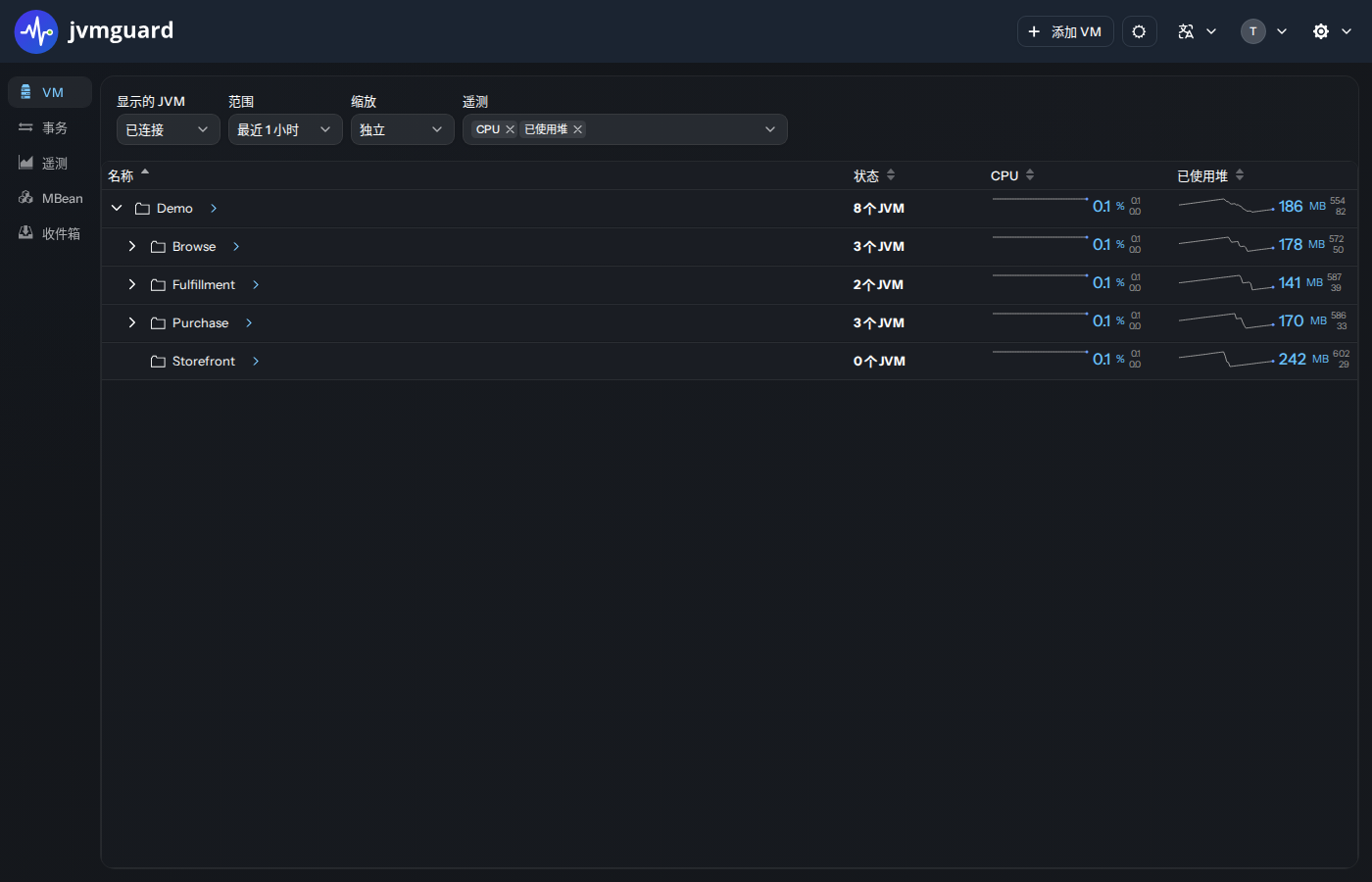1372x882 pixels.
Task: Open the 范围 dropdown 最近 1 小时
Action: [x=285, y=129]
